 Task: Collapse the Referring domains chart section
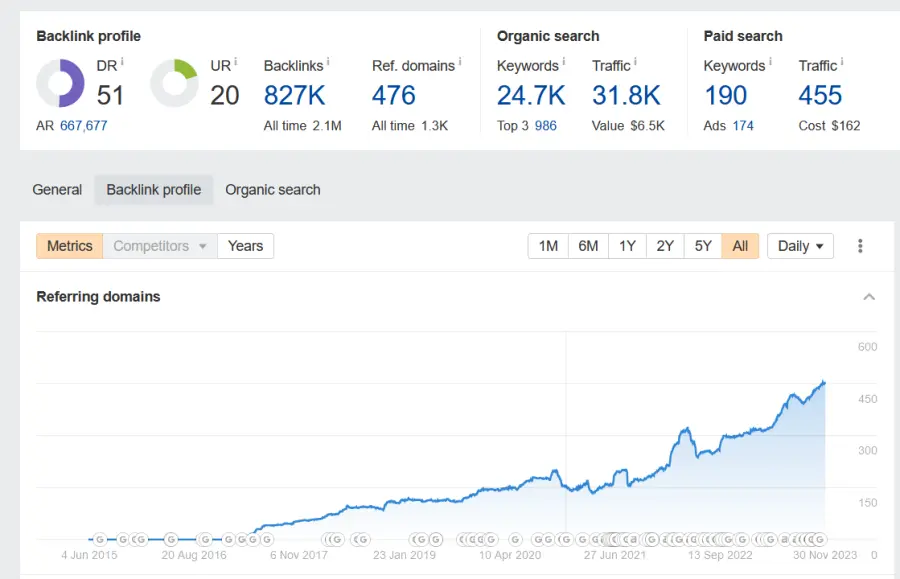[869, 297]
